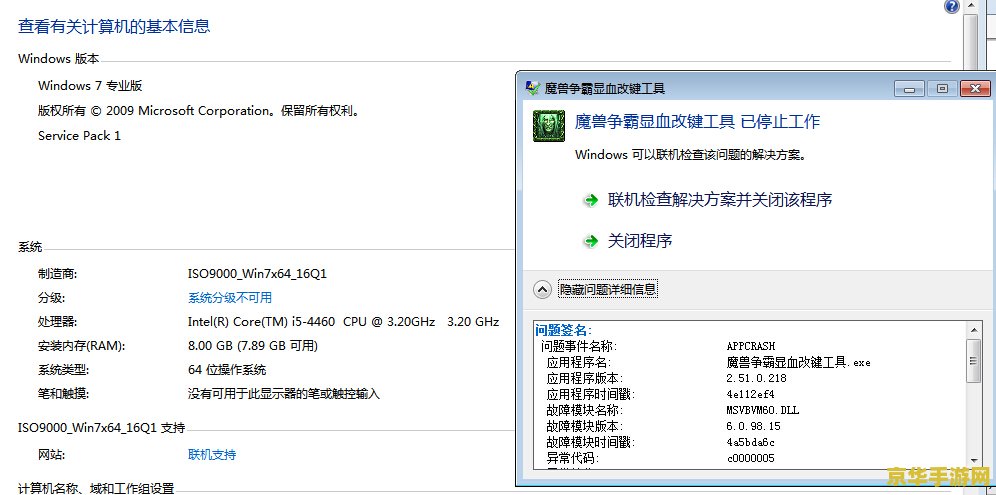Screen dimensions: 996x495
Task: Click 查看有关计算机的基本信息 heading
Action: (114, 26)
